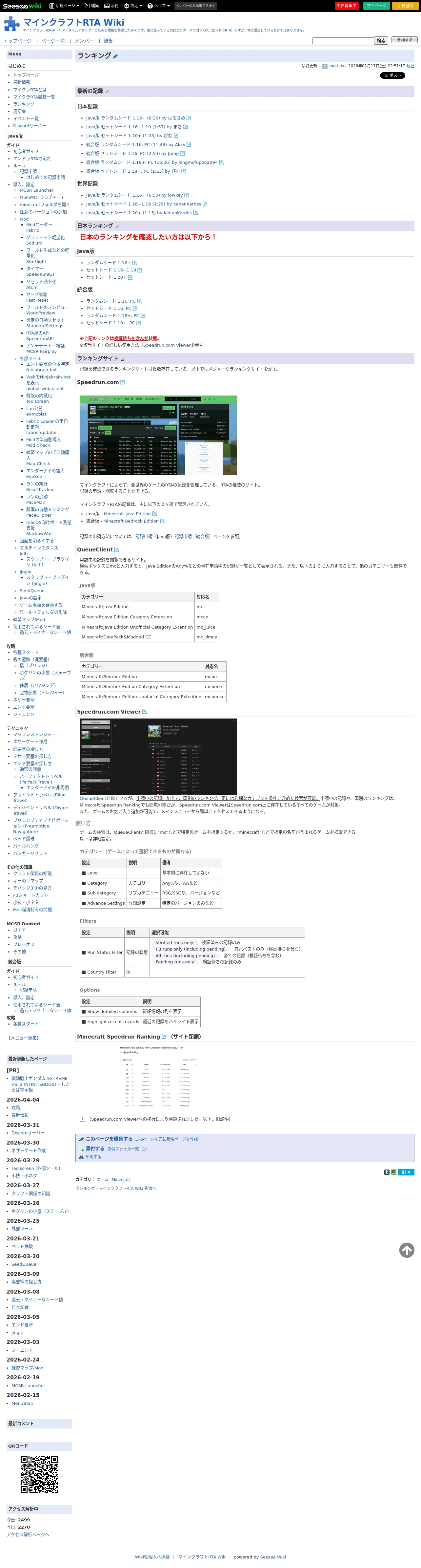Click edit pencil next to 日本ランキング heading

[117, 226]
